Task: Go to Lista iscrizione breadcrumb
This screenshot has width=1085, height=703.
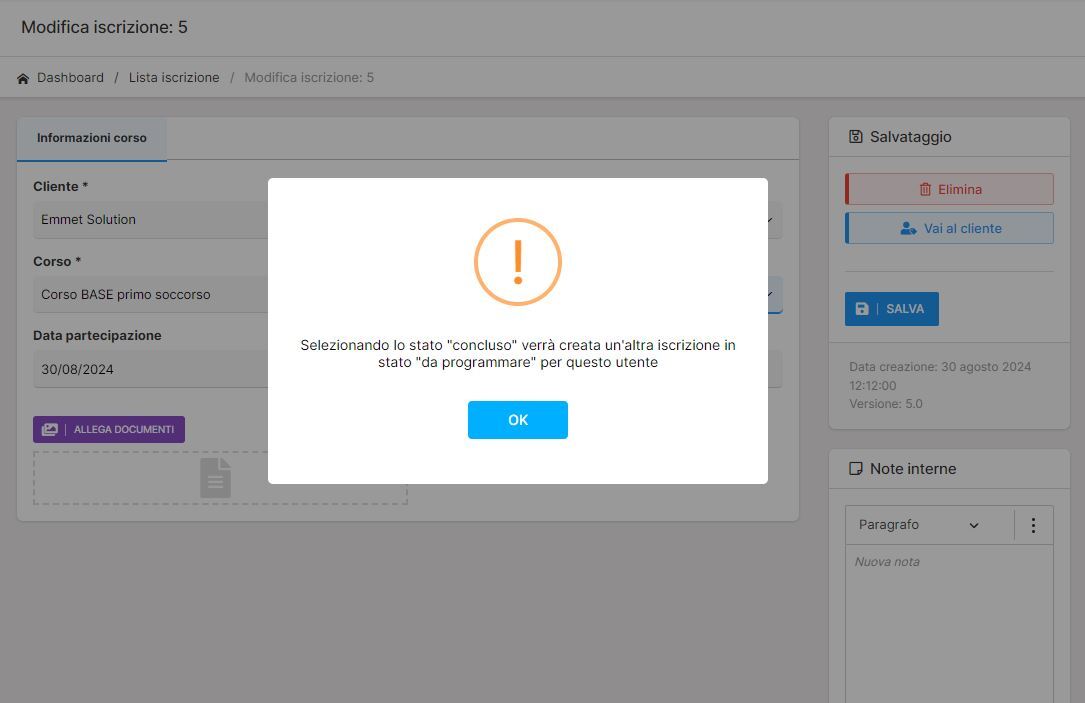Action: tap(174, 78)
